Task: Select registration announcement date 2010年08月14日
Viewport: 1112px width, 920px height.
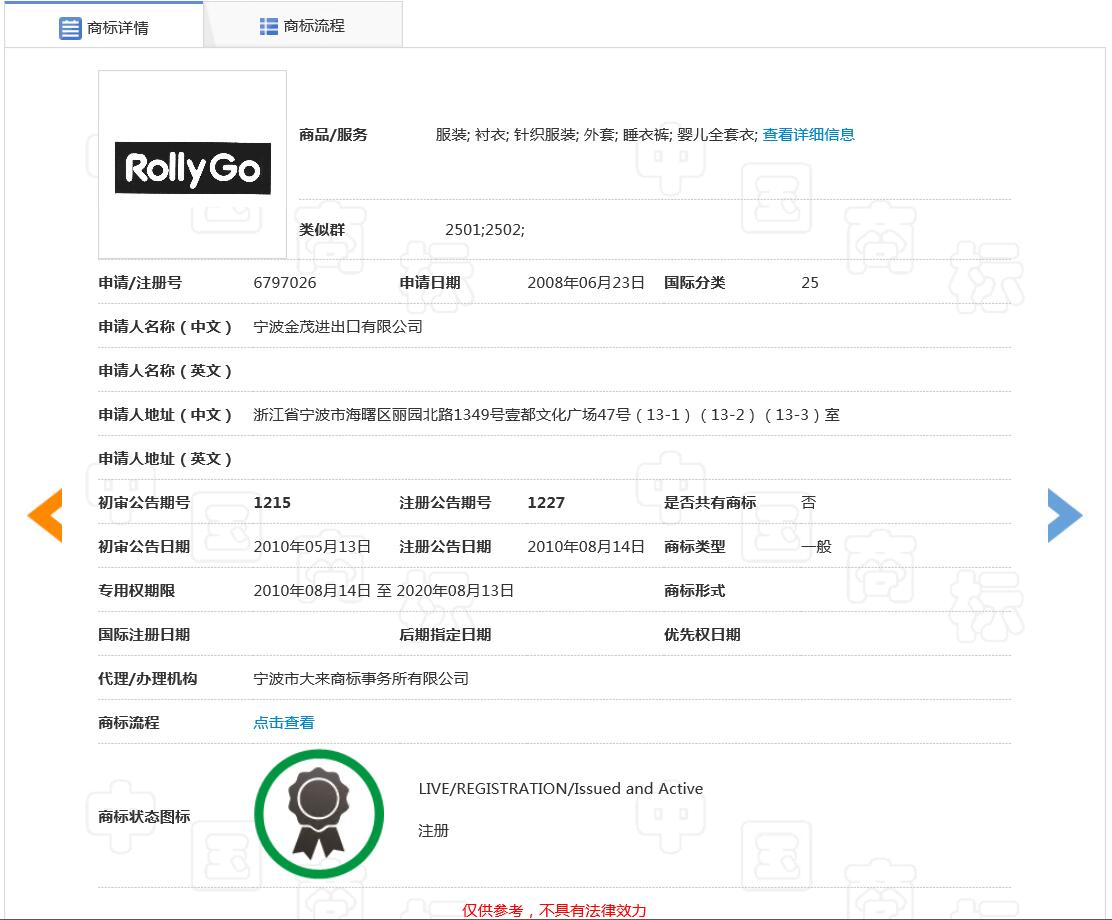Action: pos(586,547)
